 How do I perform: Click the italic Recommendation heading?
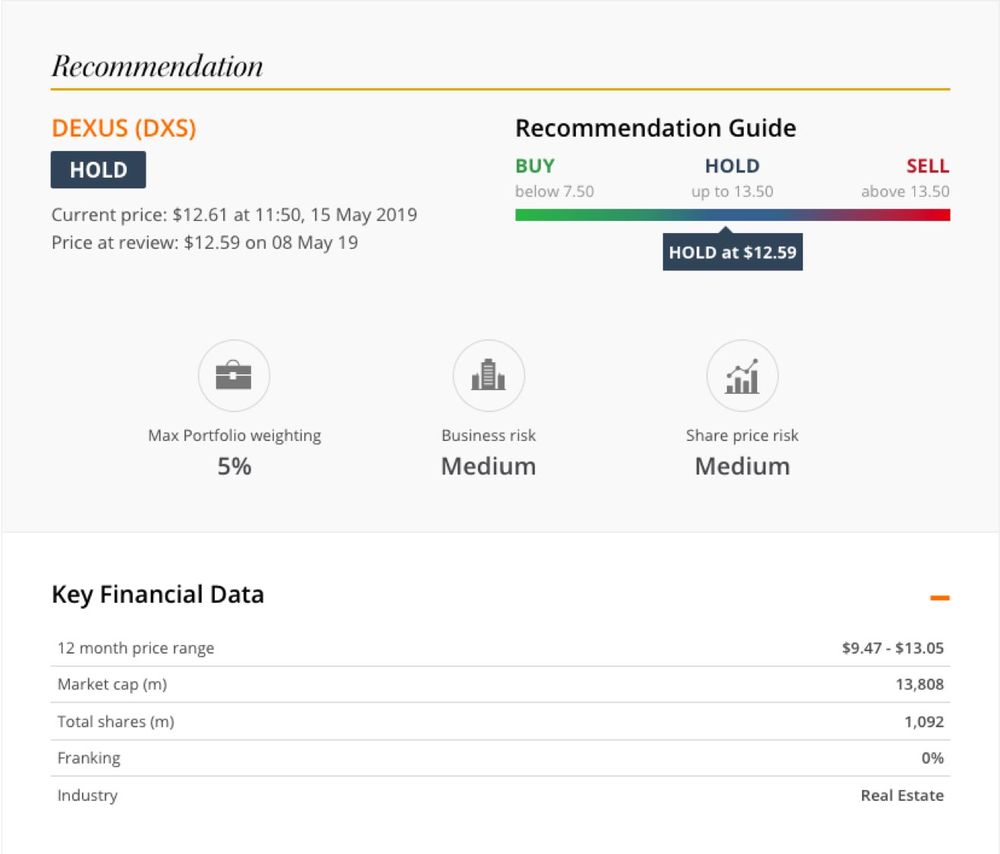click(157, 66)
